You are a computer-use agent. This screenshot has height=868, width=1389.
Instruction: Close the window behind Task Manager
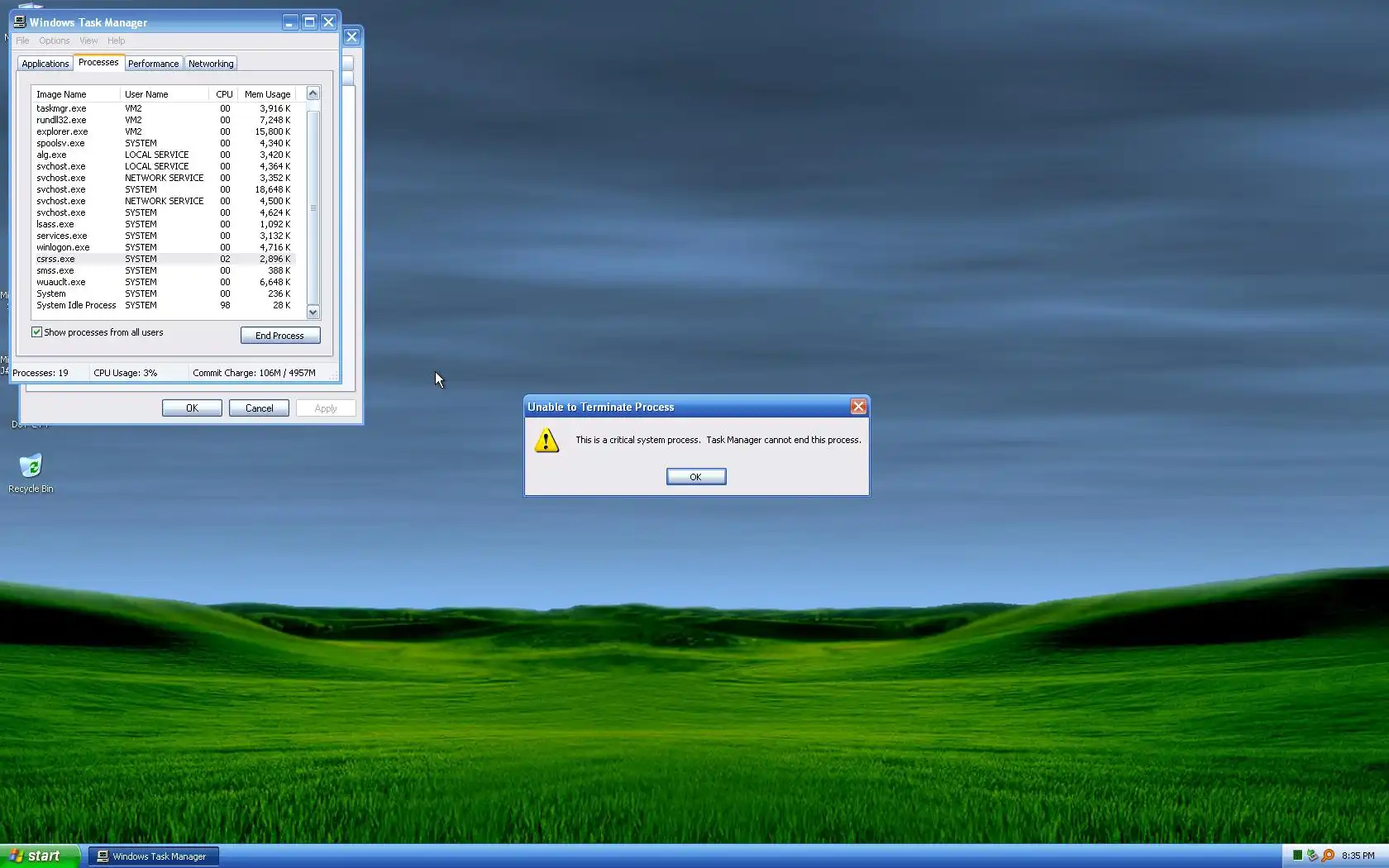(351, 36)
